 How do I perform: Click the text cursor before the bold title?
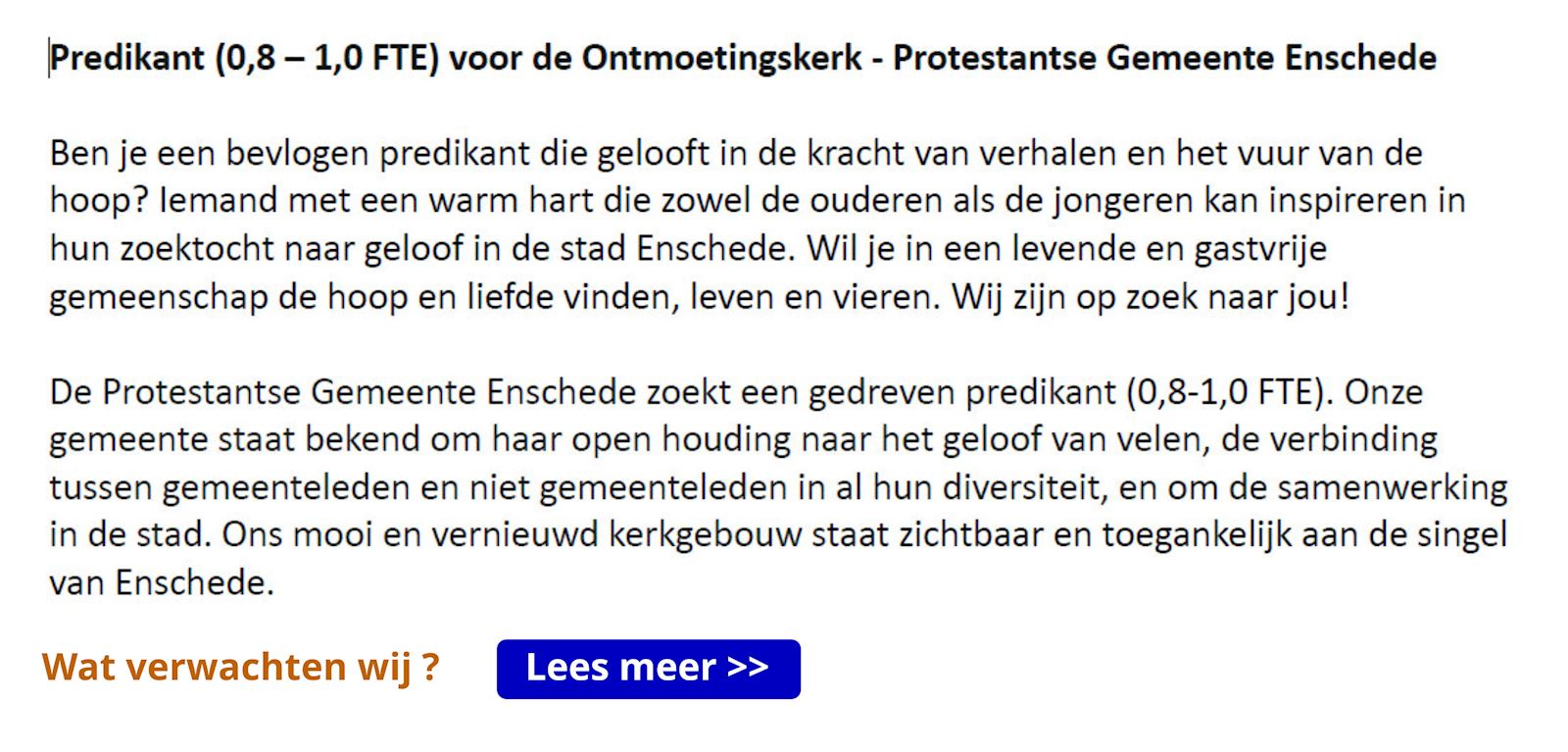[49, 59]
